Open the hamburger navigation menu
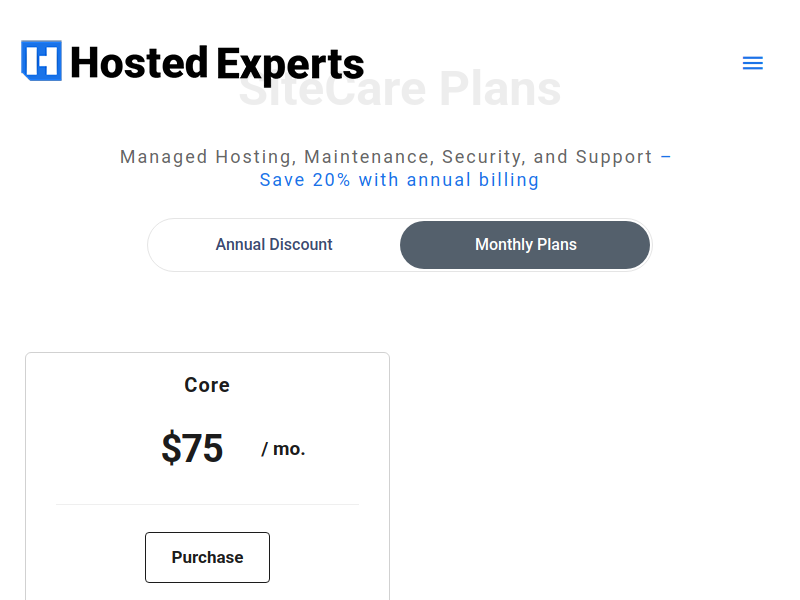 753,63
